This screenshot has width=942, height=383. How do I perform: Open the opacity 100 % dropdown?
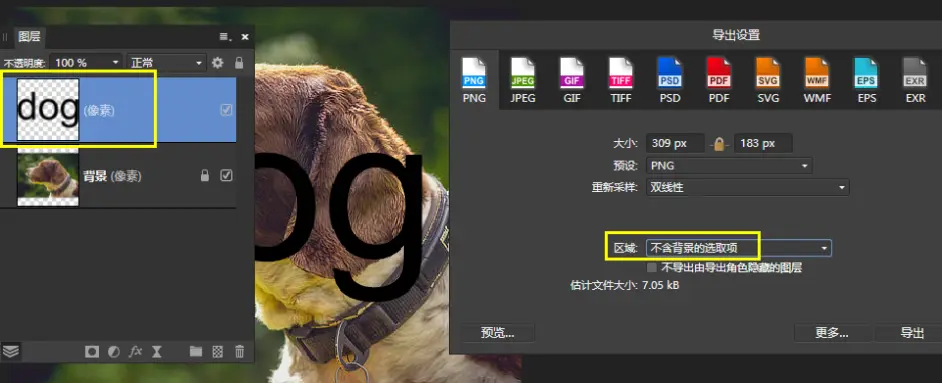pos(86,62)
